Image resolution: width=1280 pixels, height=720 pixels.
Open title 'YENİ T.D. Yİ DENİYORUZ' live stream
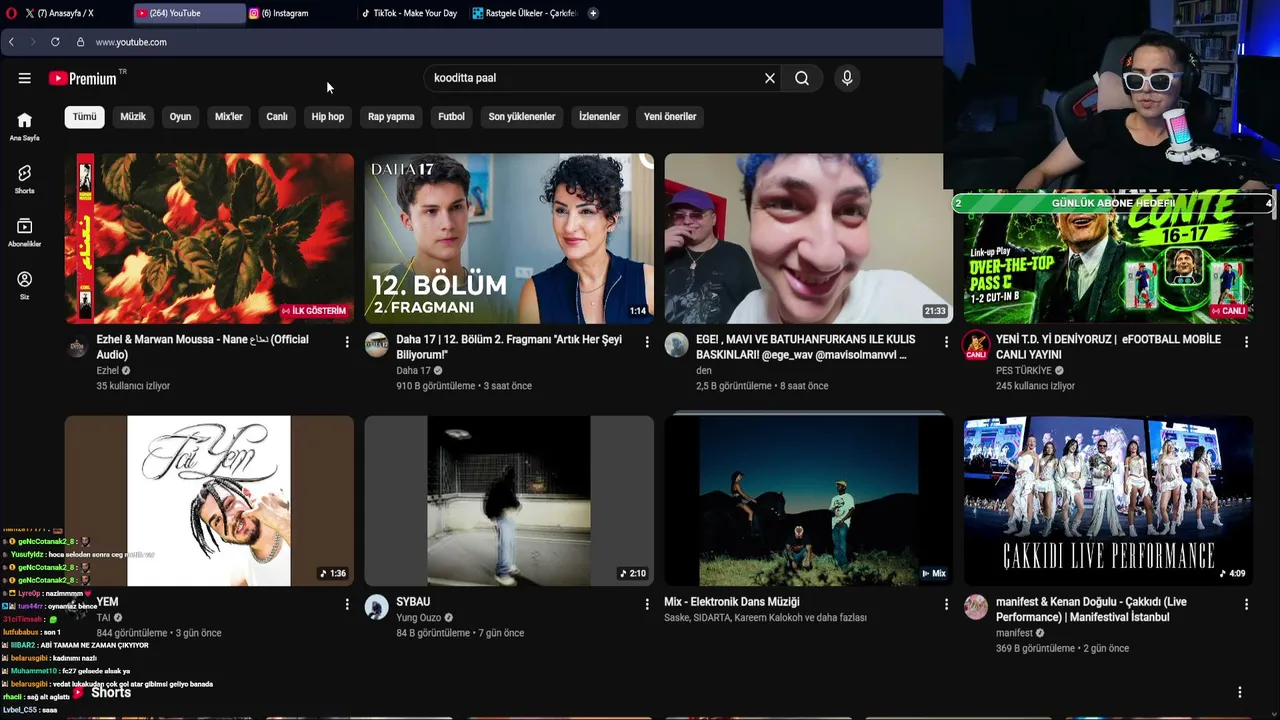pos(1108,347)
